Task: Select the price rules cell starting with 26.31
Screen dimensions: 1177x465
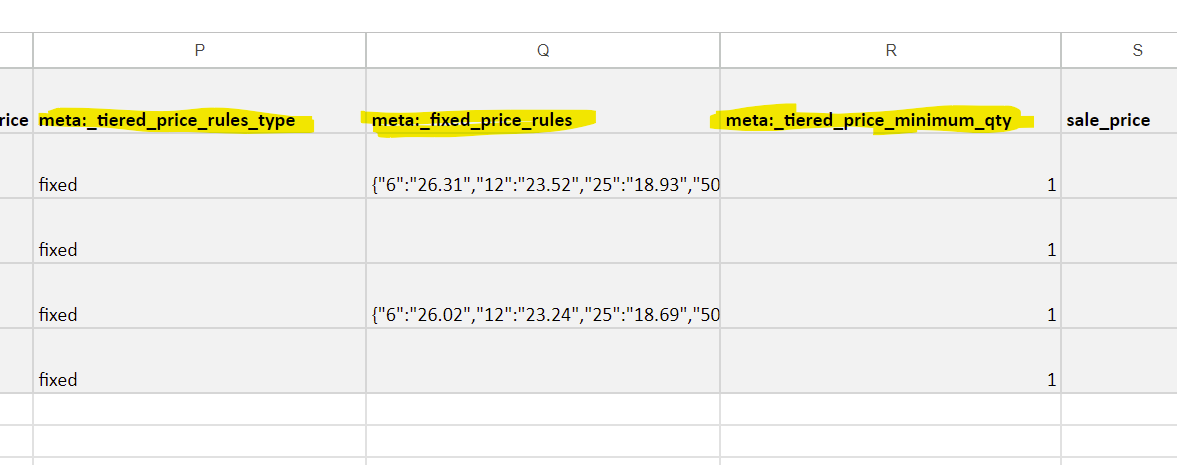Action: 543,166
